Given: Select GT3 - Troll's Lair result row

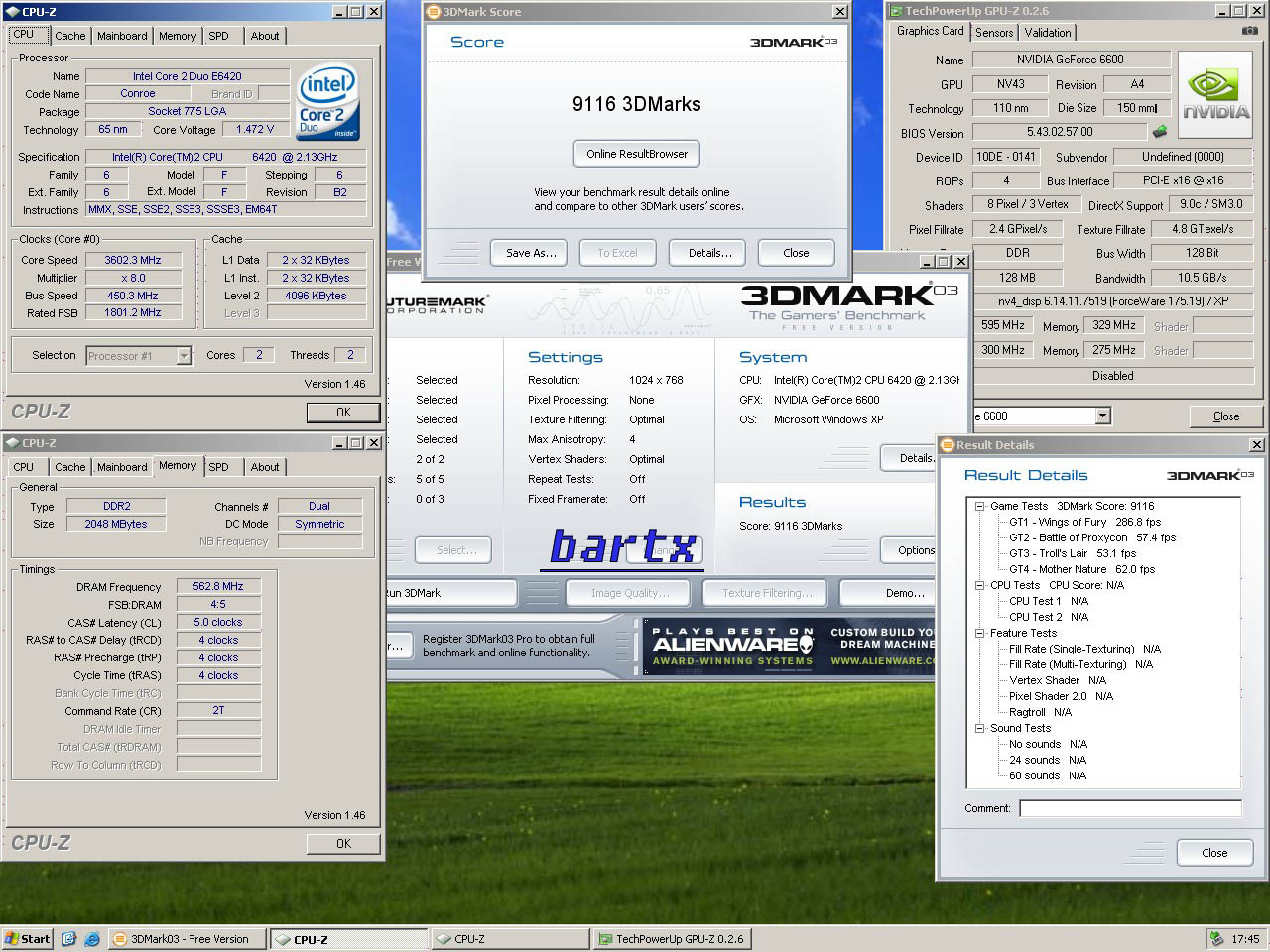Looking at the screenshot, I should point(1073,553).
